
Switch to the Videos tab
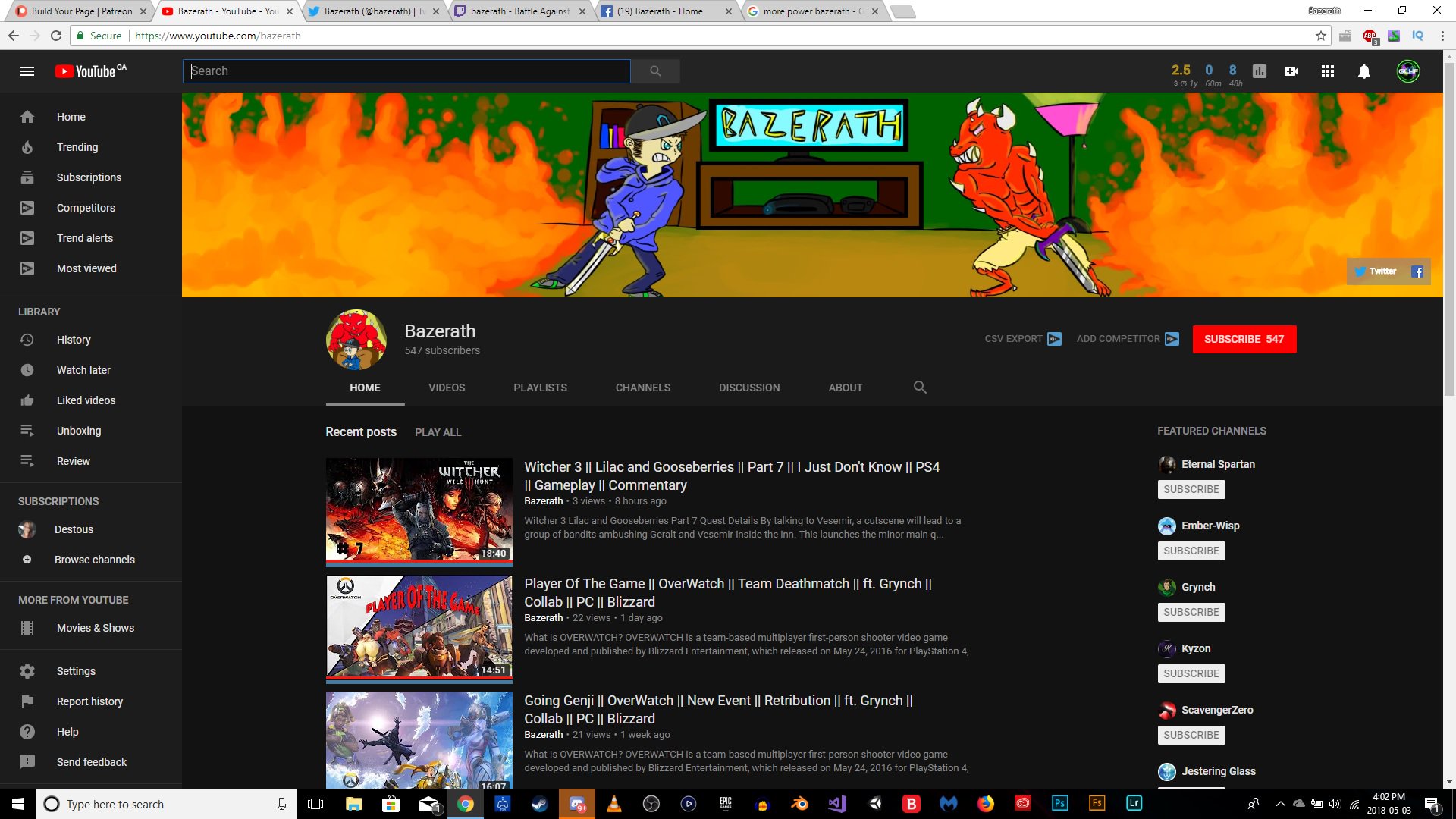[447, 388]
